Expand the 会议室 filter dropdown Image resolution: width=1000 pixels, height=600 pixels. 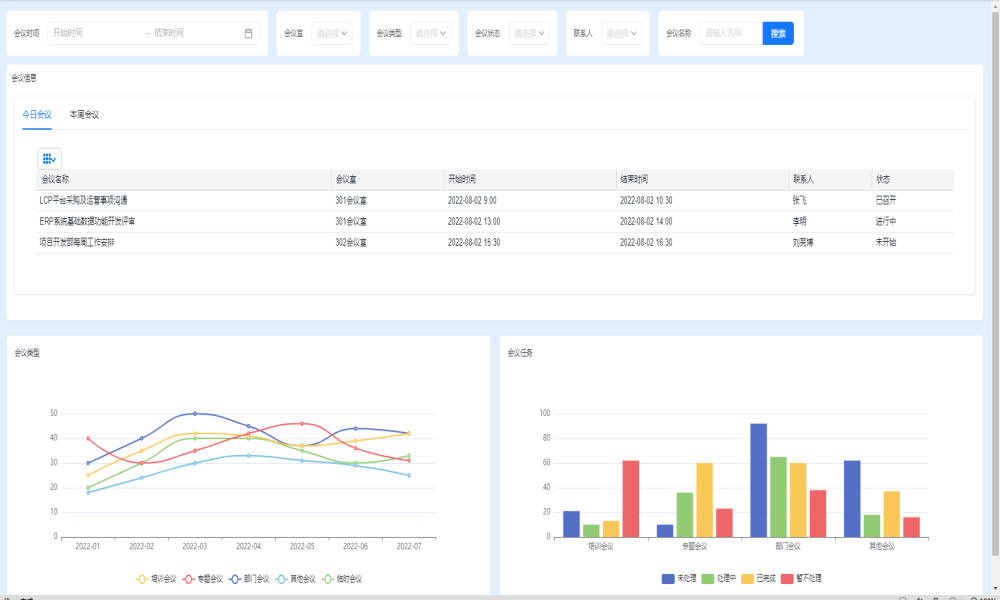[332, 33]
